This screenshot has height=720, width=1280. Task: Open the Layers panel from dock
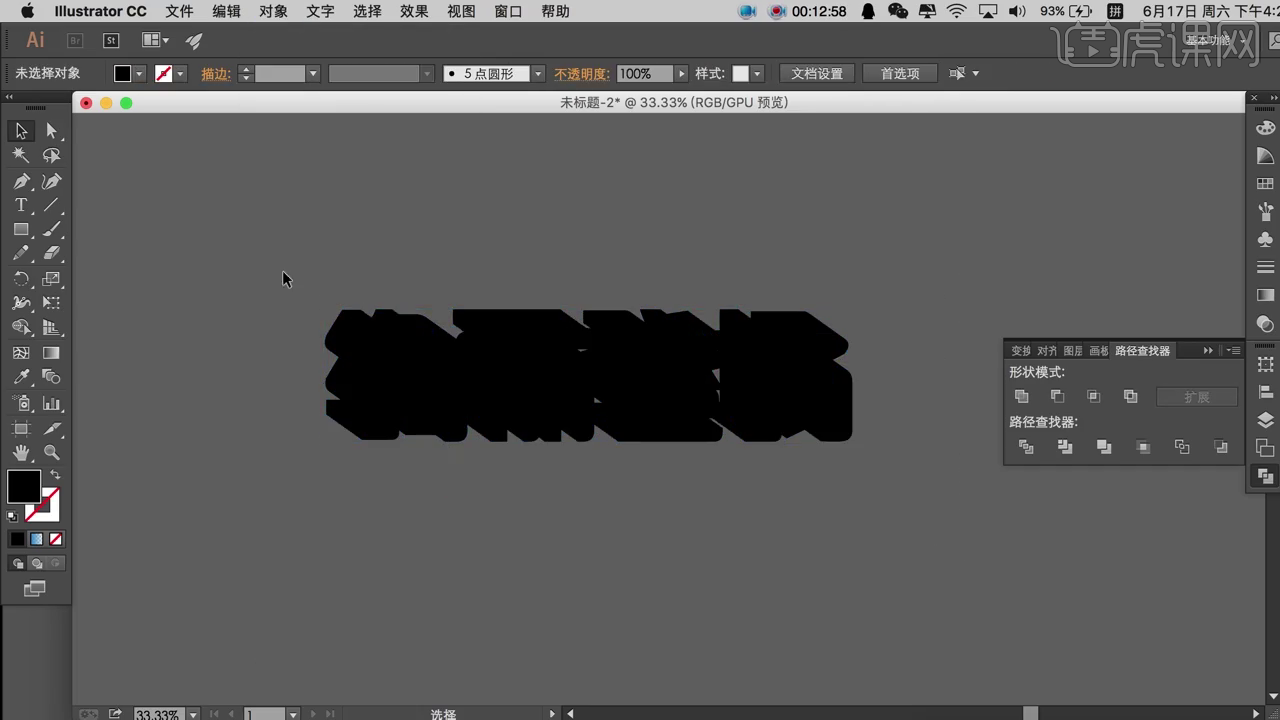pos(1265,420)
